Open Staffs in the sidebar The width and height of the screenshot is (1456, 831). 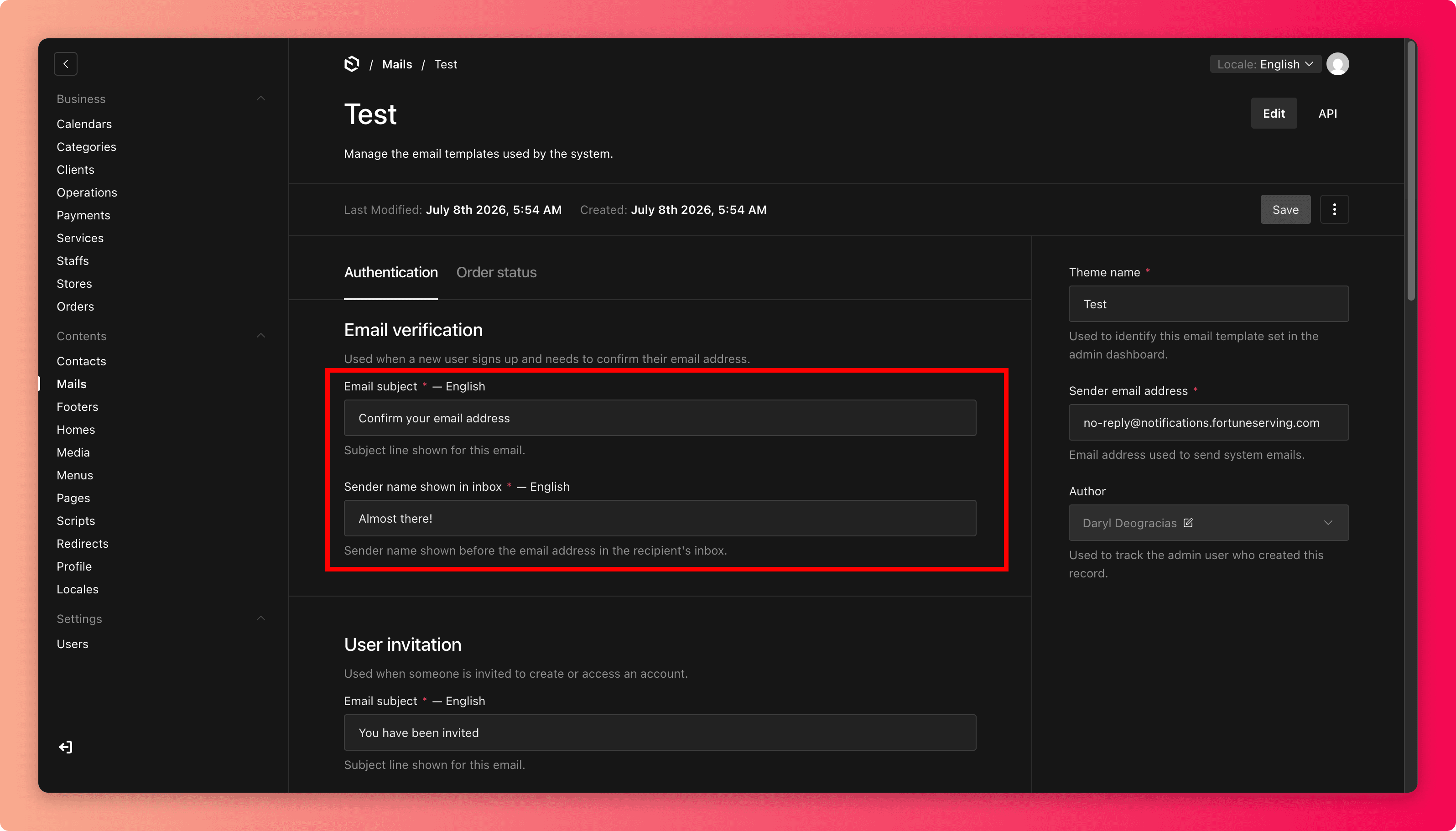coord(73,261)
